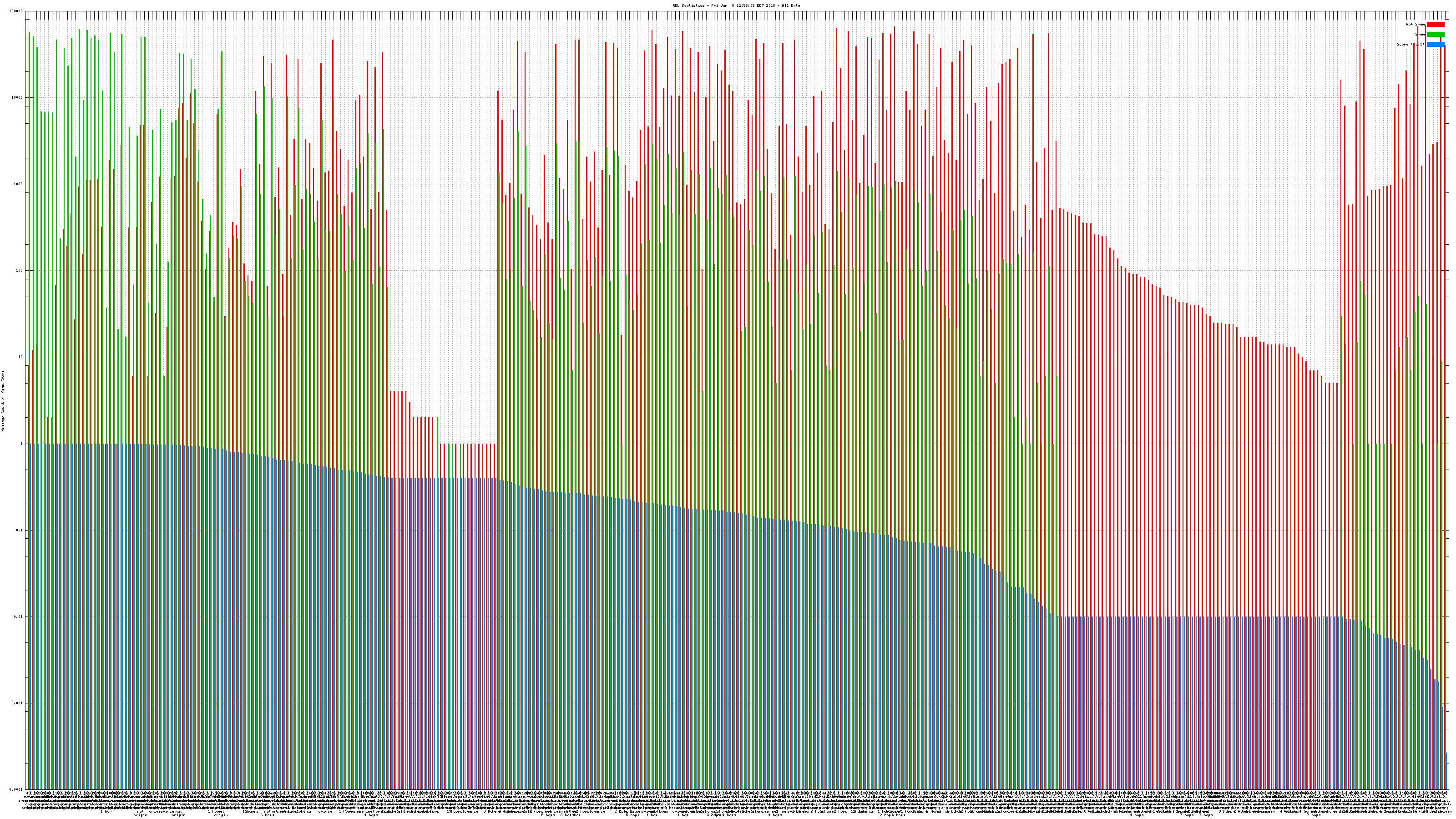Click the 100 y-axis tick label
This screenshot has height=819, width=1456.
pyautogui.click(x=20, y=271)
